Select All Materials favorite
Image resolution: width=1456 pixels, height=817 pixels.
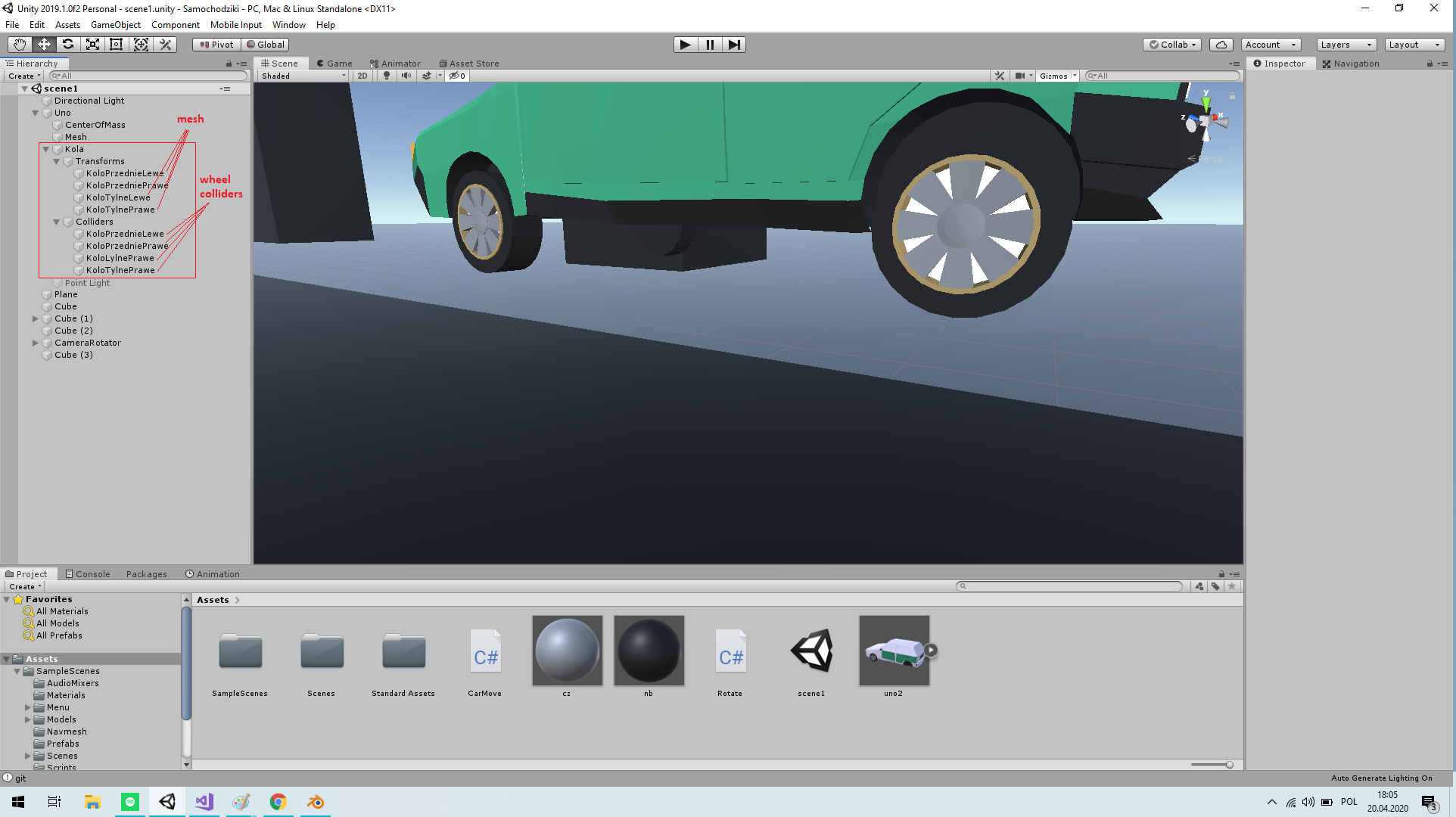(x=61, y=611)
